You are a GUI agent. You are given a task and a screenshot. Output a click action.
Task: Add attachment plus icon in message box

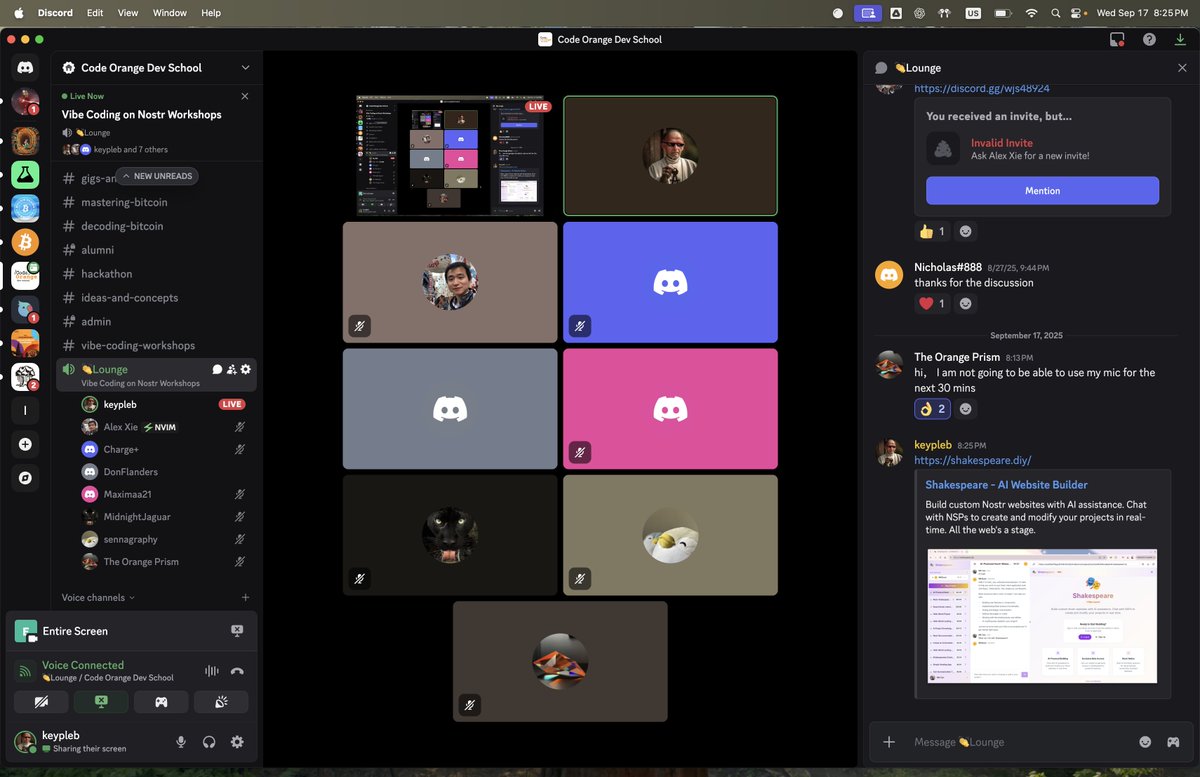coord(889,742)
